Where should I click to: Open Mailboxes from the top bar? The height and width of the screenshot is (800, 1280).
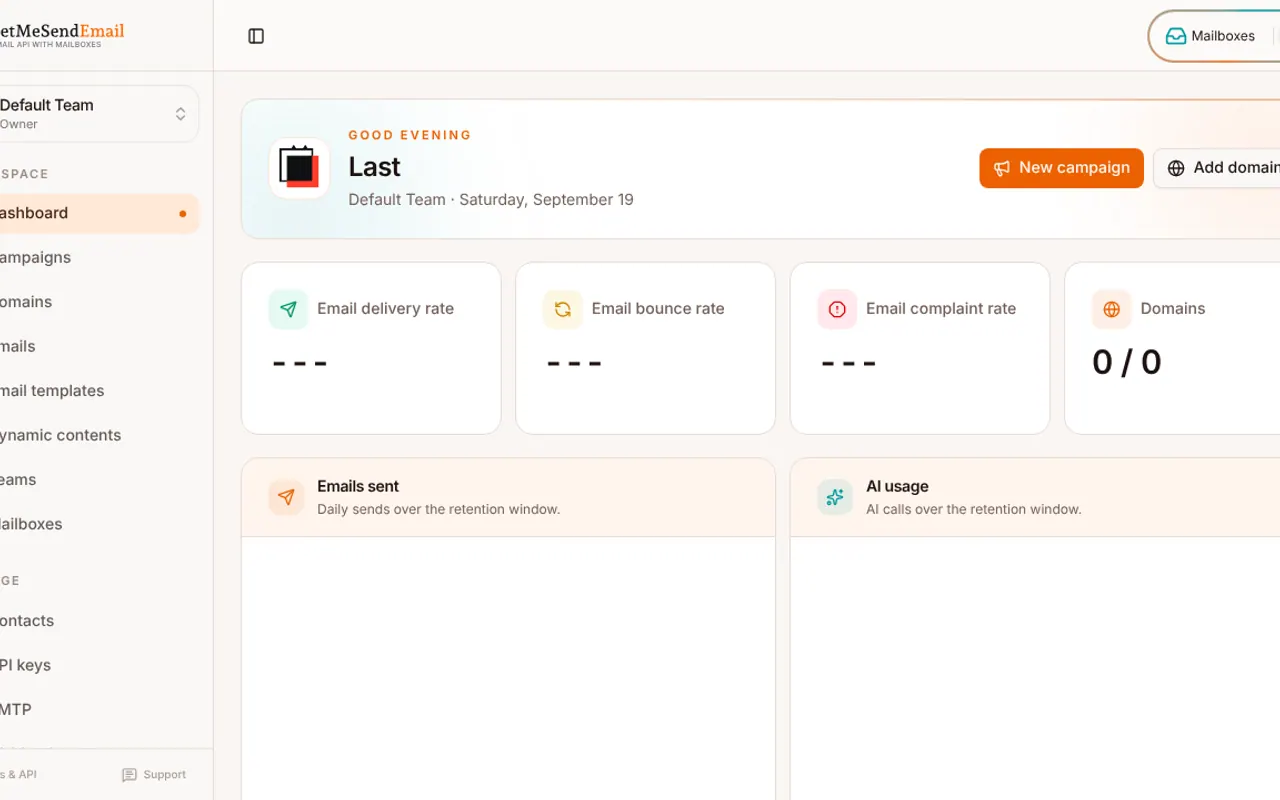[x=1210, y=36]
